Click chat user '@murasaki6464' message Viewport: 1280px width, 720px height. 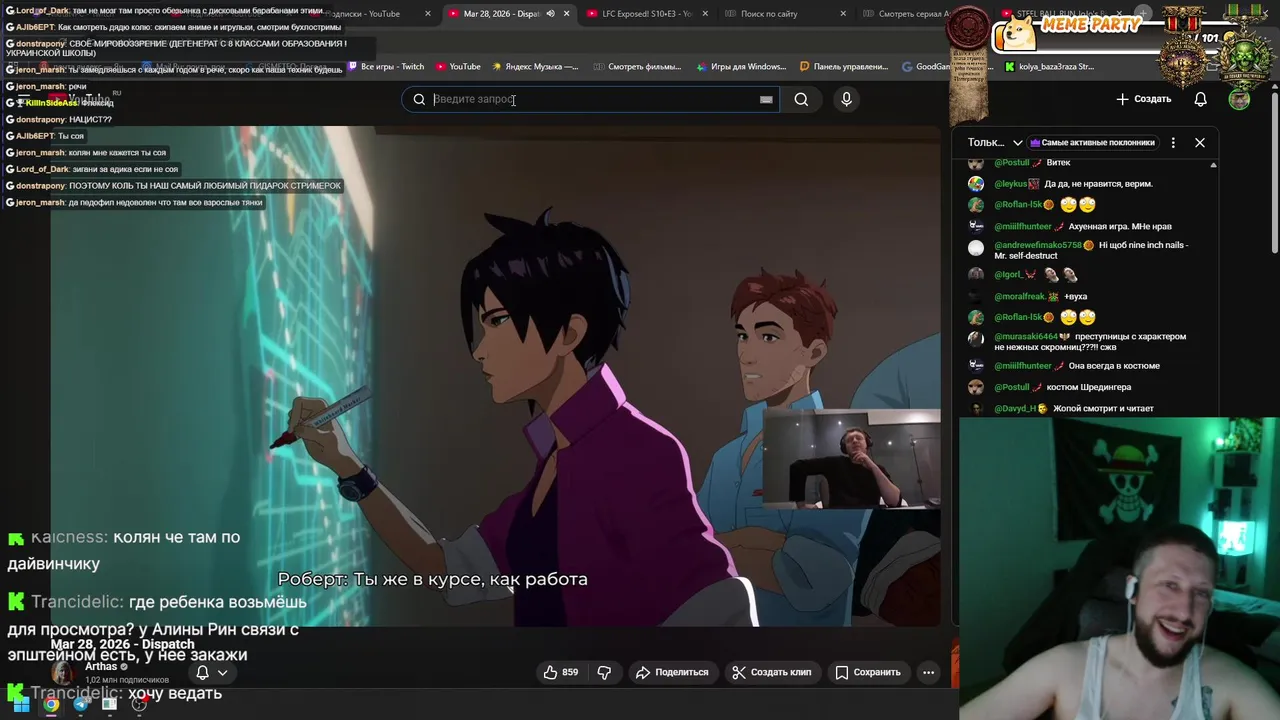pyautogui.click(x=1078, y=342)
